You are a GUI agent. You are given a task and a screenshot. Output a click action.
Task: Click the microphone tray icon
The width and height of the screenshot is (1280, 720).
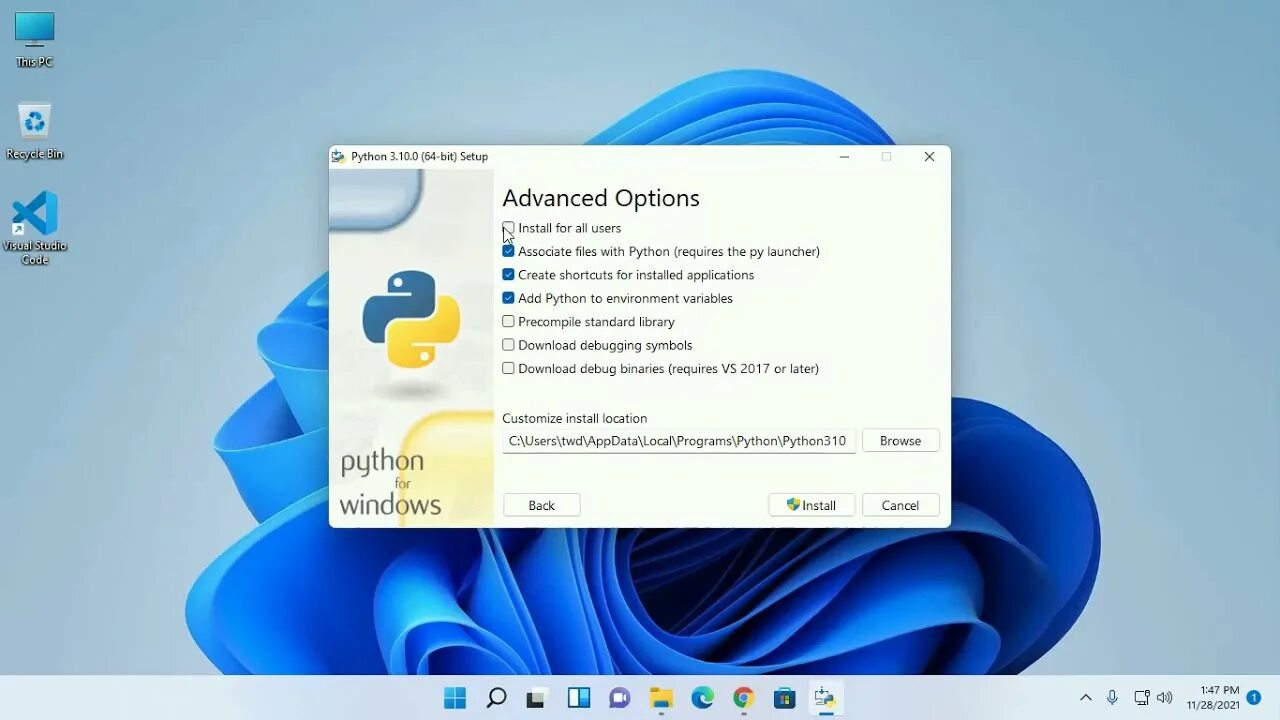1112,697
